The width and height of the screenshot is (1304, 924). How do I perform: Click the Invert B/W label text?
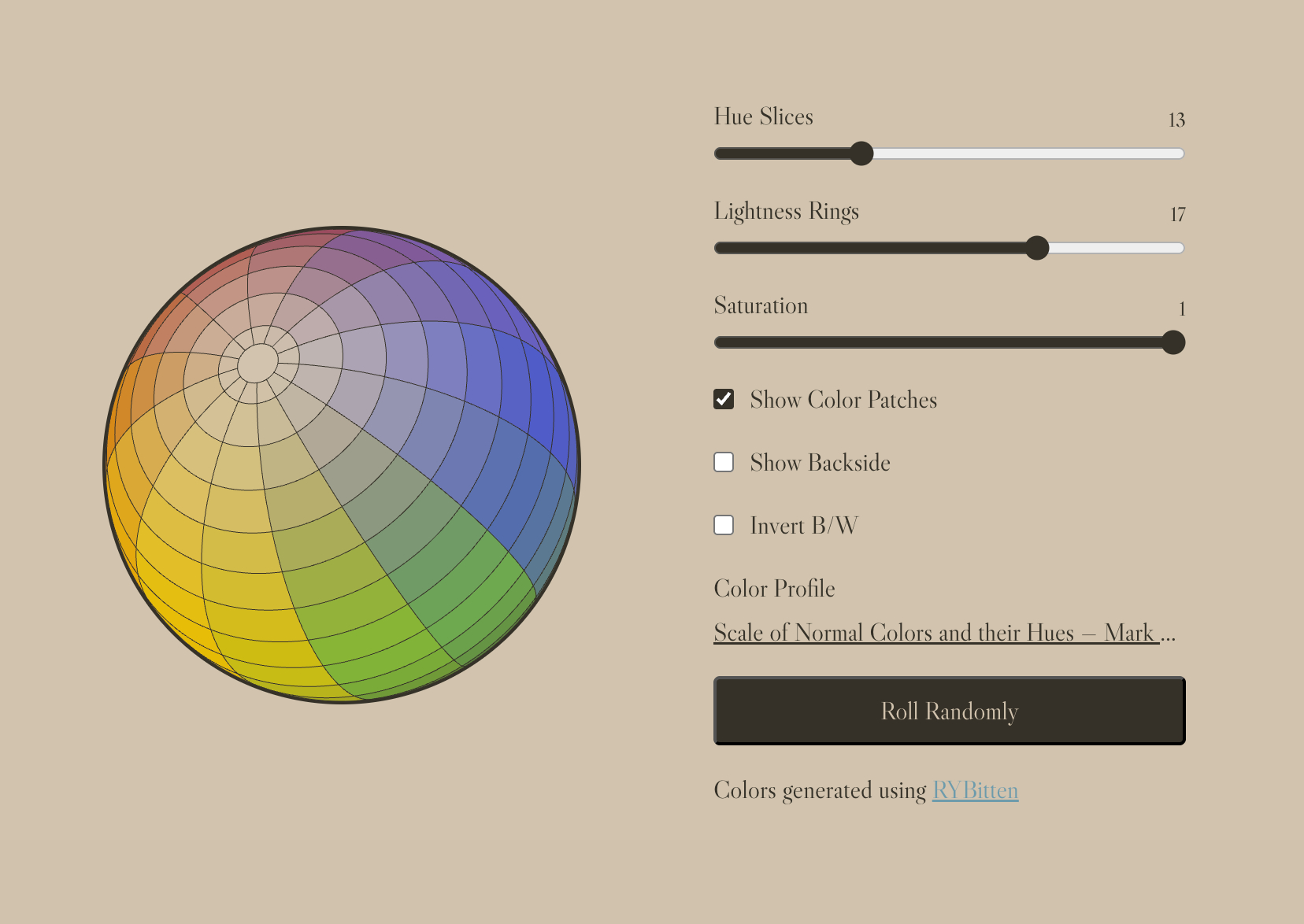coord(803,526)
